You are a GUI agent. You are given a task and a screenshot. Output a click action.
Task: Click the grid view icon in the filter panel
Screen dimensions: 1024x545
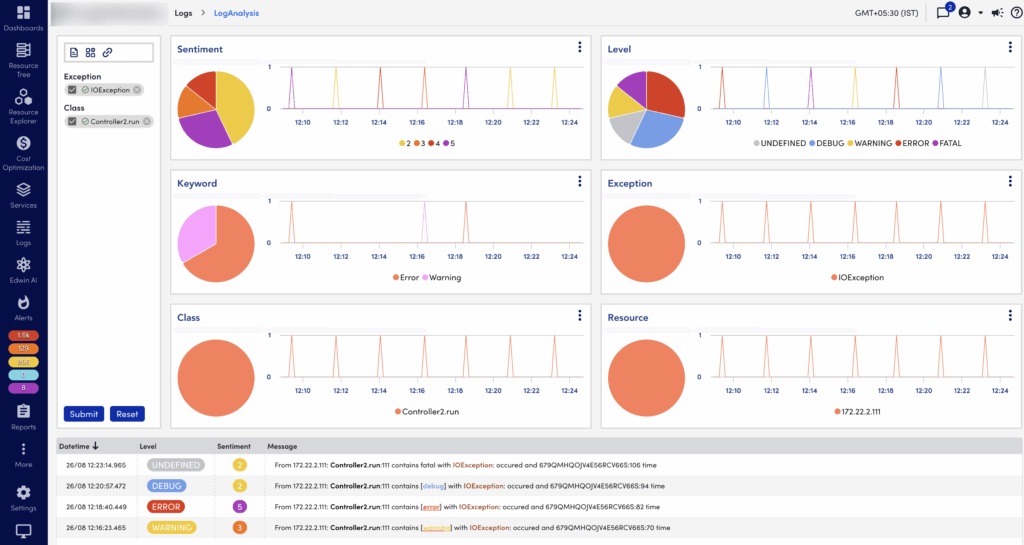[x=90, y=52]
